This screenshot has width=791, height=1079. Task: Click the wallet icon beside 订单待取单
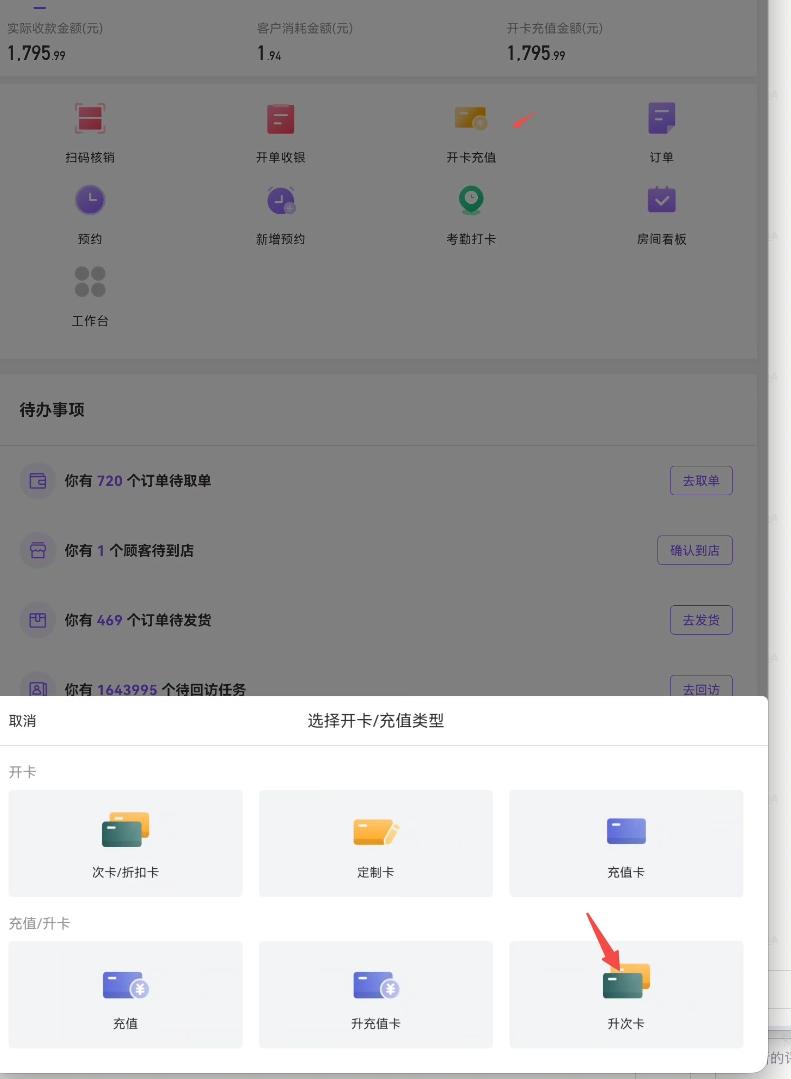38,480
